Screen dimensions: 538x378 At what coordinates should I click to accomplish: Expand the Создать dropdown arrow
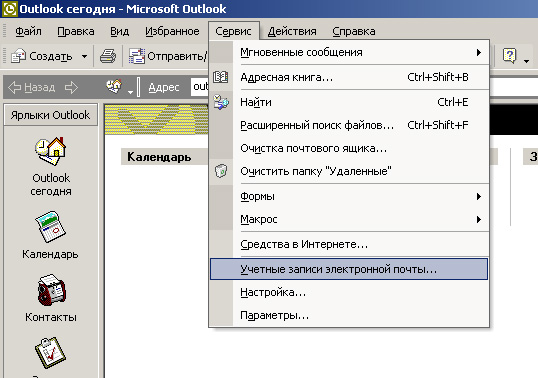click(x=84, y=56)
